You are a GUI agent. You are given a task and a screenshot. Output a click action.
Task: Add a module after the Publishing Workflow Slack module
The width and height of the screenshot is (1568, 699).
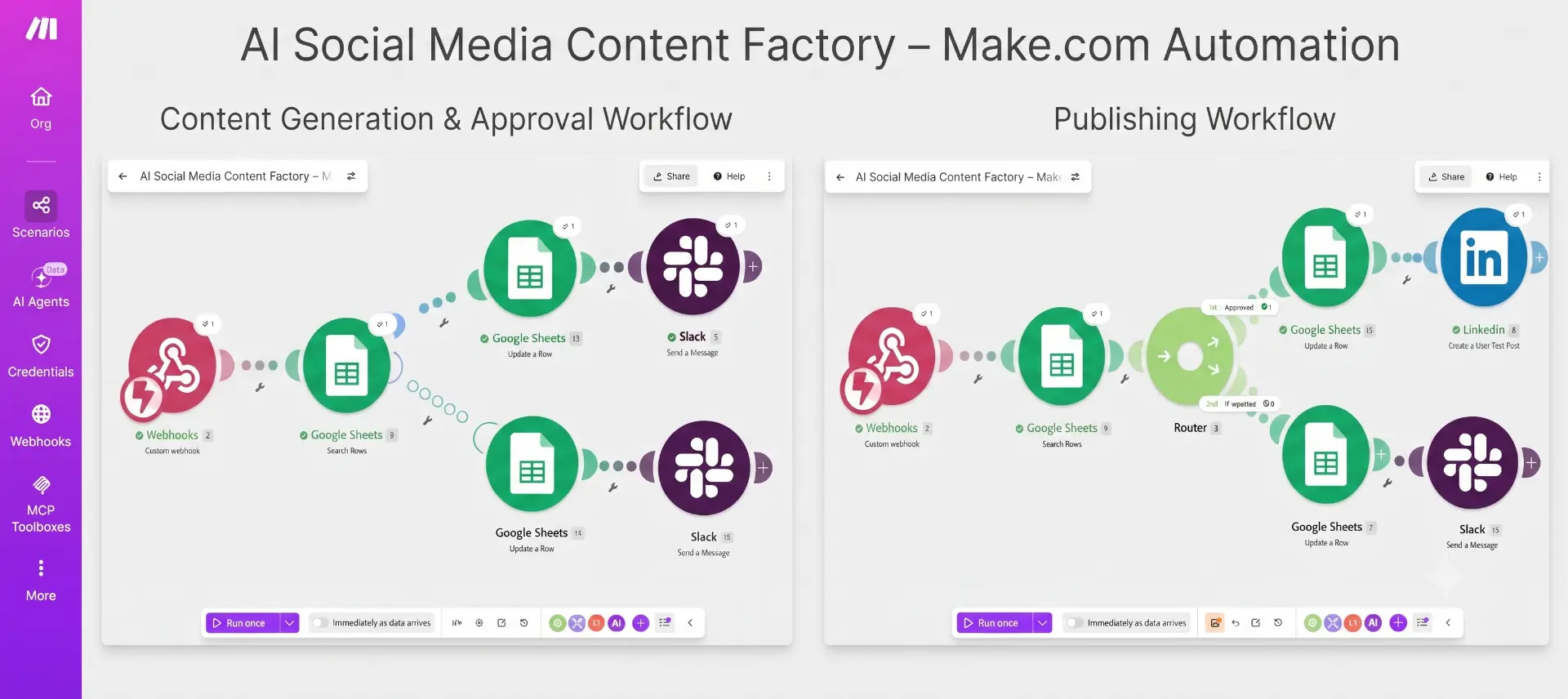[1531, 463]
